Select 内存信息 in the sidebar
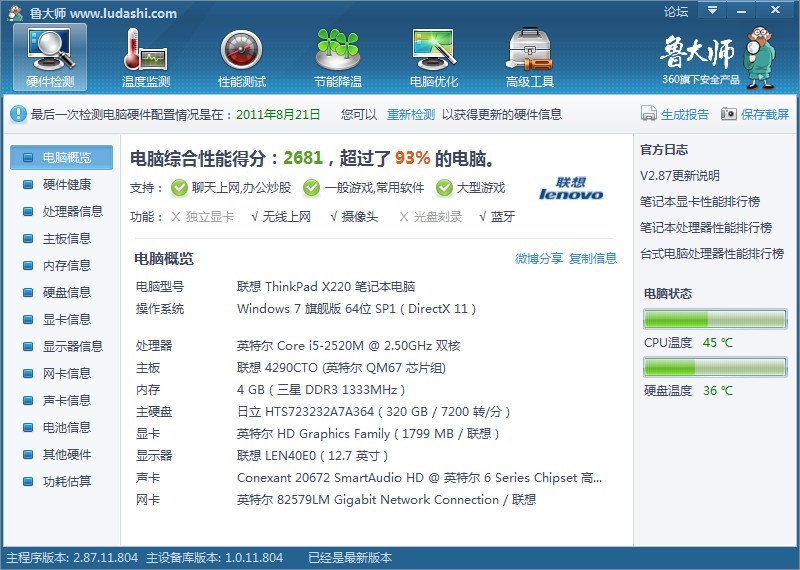 (61, 265)
